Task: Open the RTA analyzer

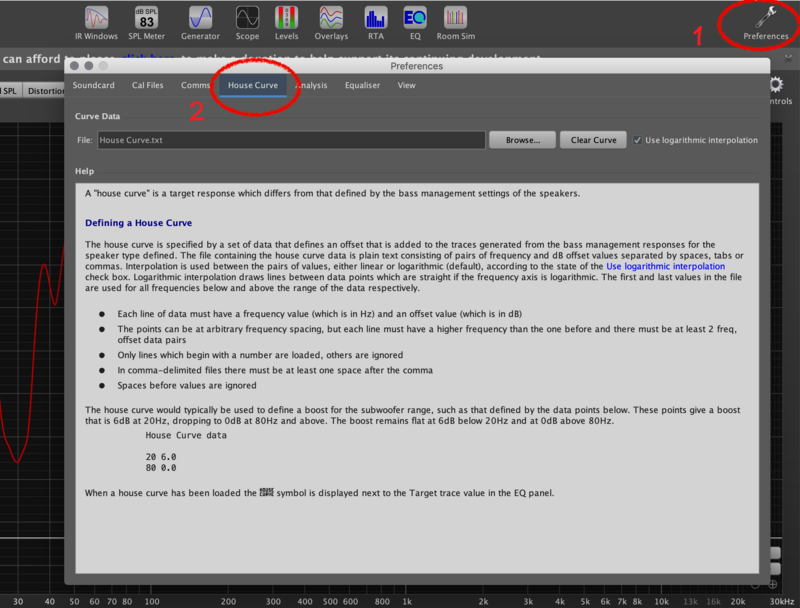Action: pos(375,20)
